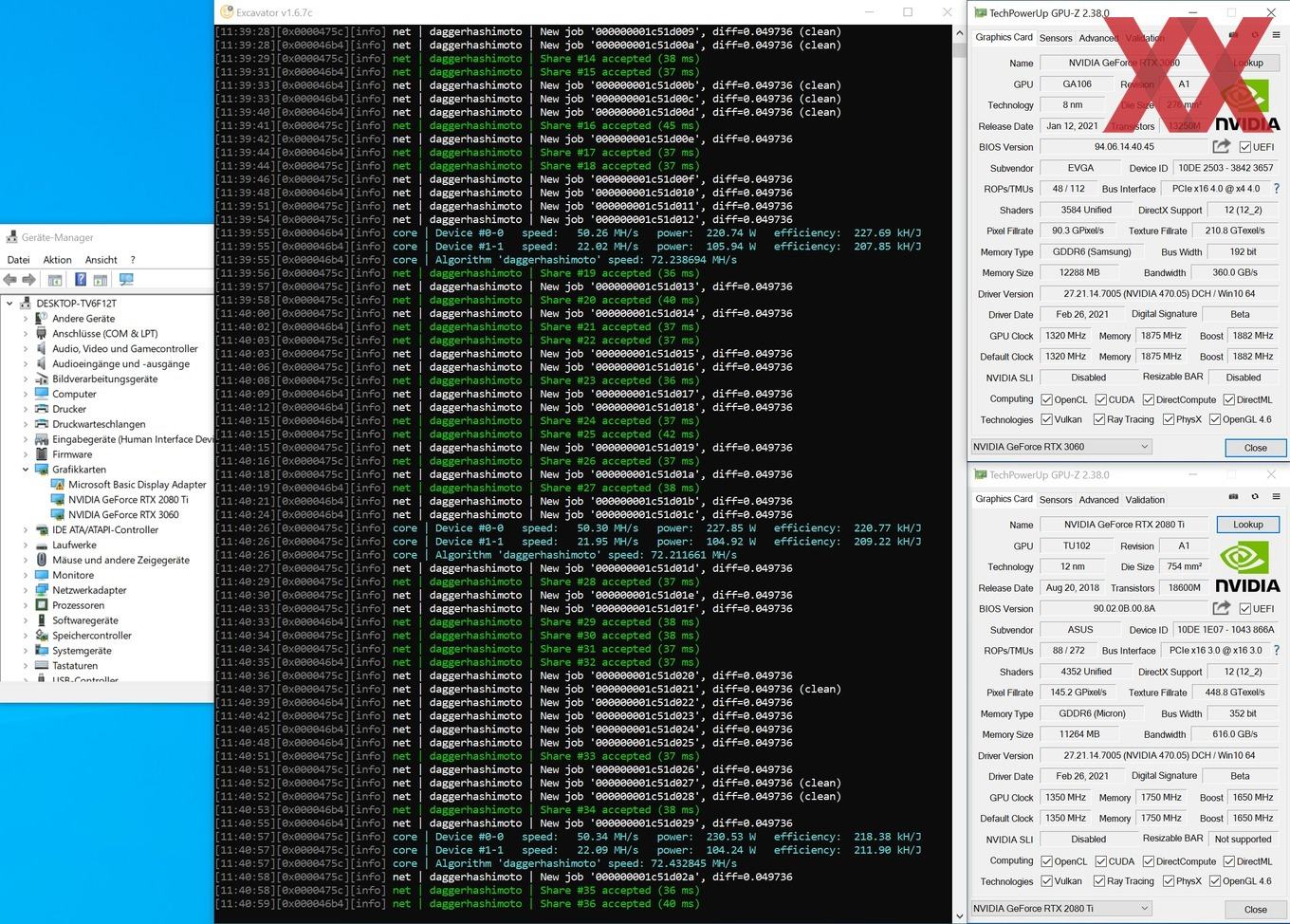Click the question mark beside PCIe x16 3.0
The height and width of the screenshot is (924, 1290).
(1277, 651)
